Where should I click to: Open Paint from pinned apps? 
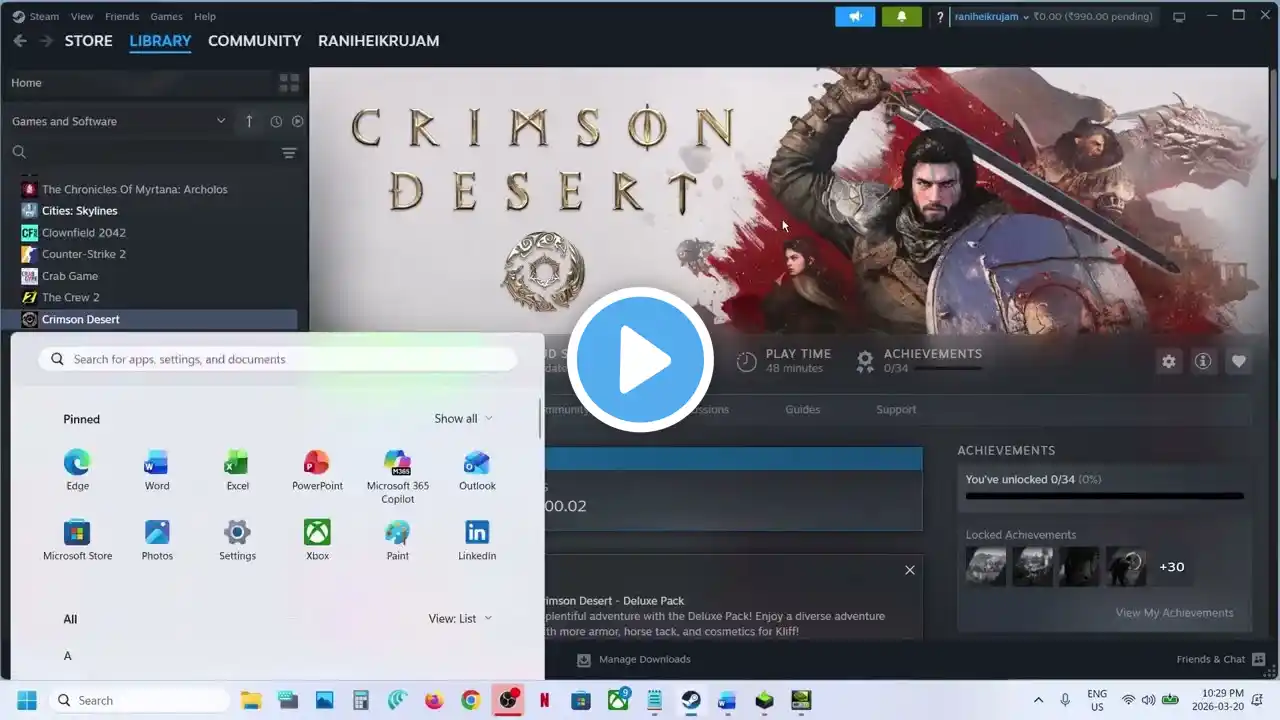[x=397, y=540]
